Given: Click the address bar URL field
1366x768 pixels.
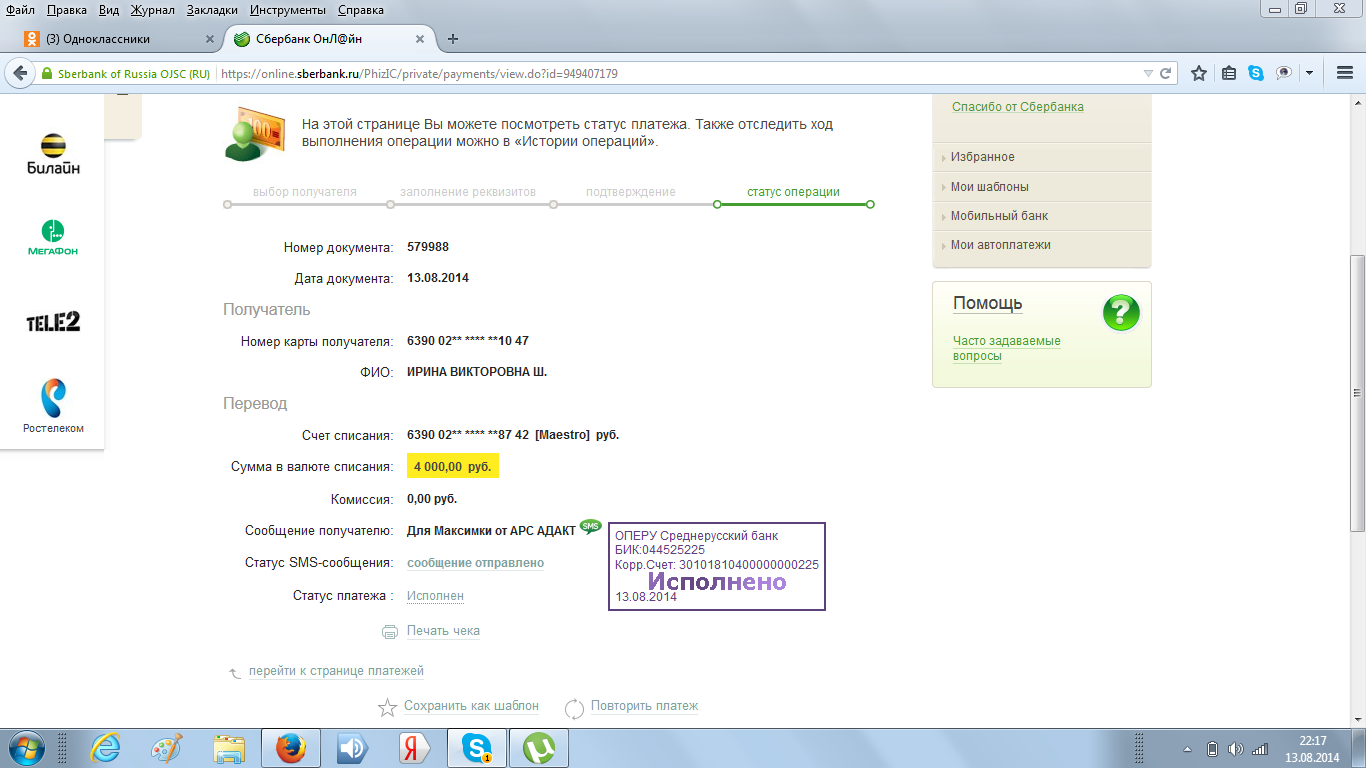Looking at the screenshot, I should 600,74.
